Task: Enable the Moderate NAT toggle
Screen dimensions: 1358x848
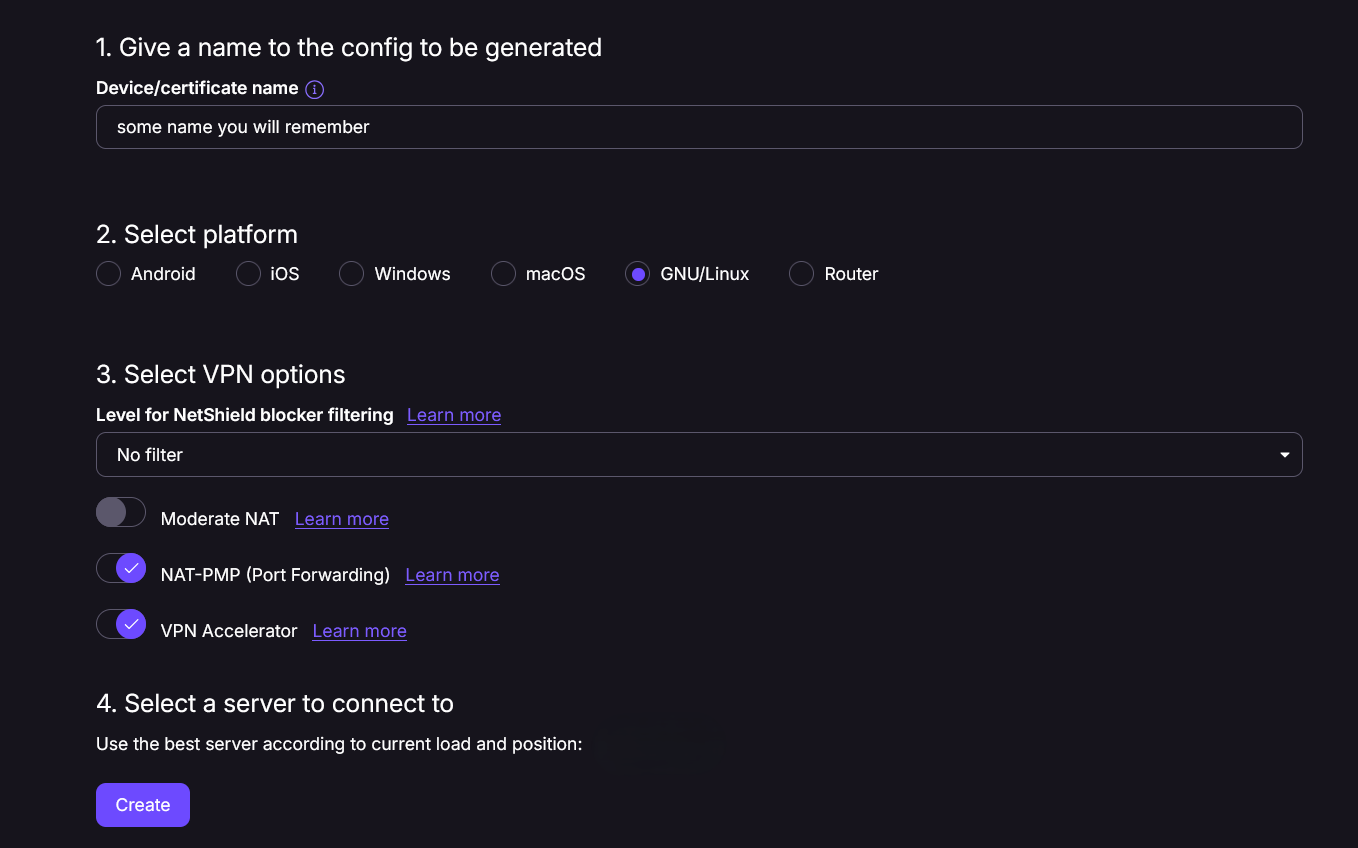Action: point(121,513)
